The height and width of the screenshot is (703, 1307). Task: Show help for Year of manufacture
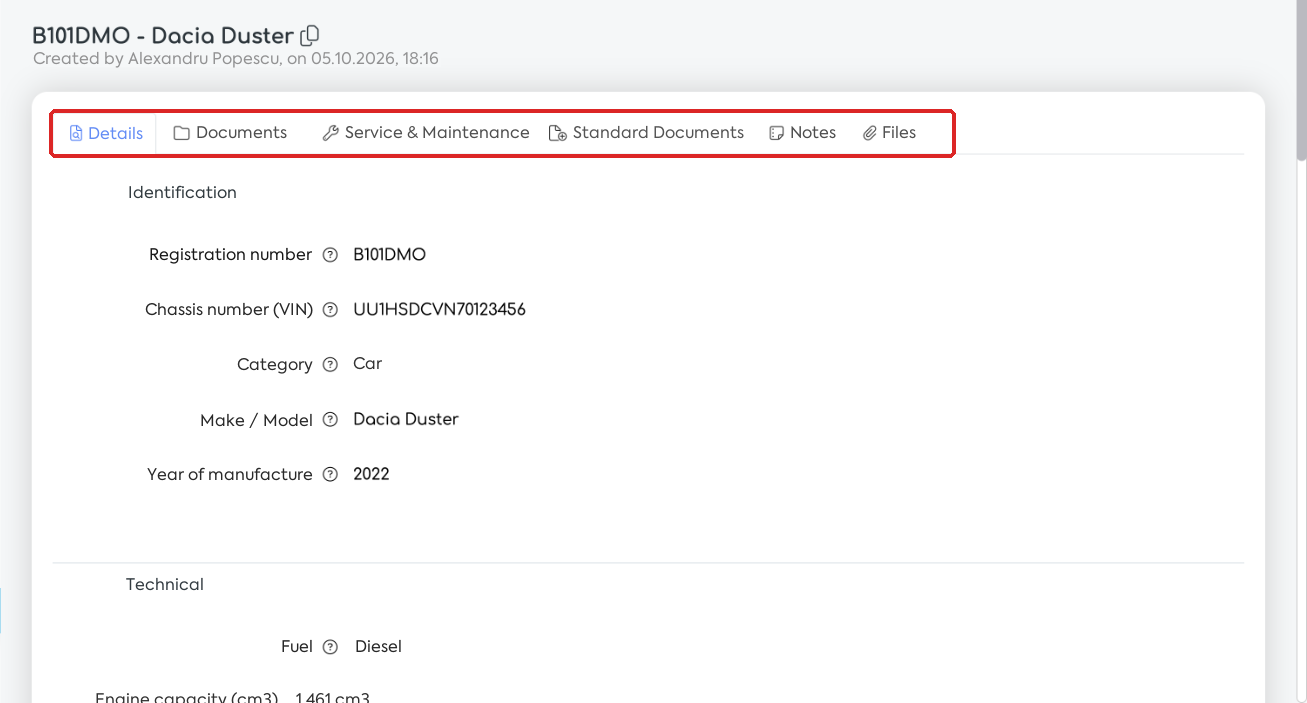pos(330,475)
